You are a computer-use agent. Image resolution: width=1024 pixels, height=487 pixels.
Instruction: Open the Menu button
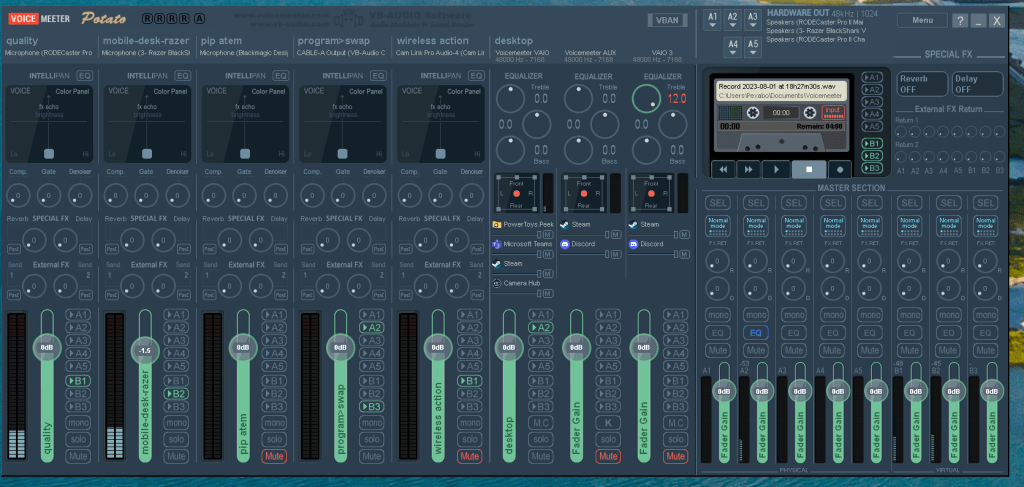click(x=922, y=20)
